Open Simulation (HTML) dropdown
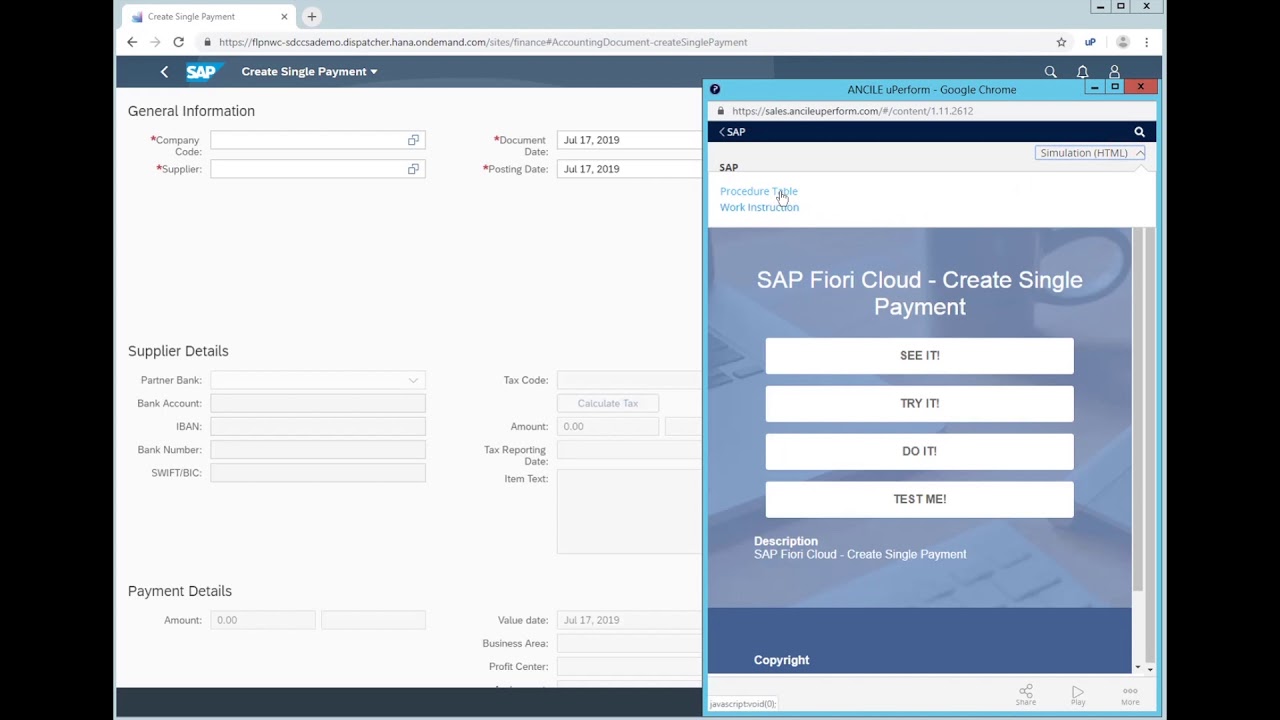The width and height of the screenshot is (1280, 720). point(1090,153)
